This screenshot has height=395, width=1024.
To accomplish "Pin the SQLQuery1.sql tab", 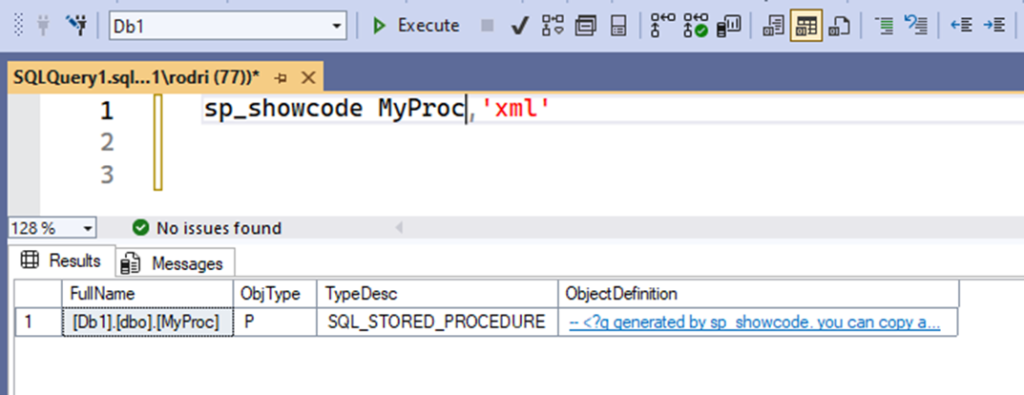I will (x=281, y=78).
